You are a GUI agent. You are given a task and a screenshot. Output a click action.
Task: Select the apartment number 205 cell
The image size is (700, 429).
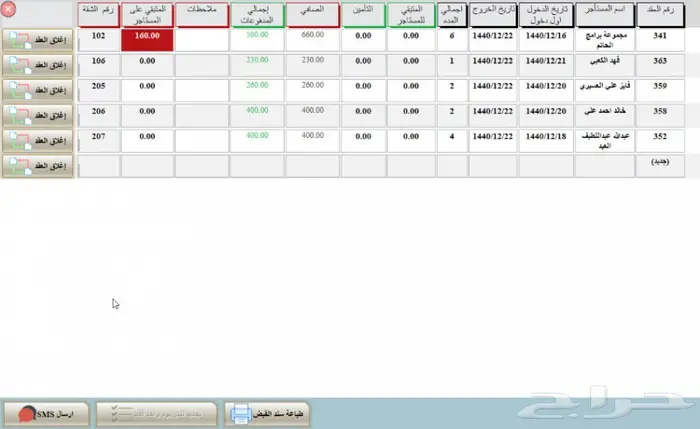click(97, 87)
